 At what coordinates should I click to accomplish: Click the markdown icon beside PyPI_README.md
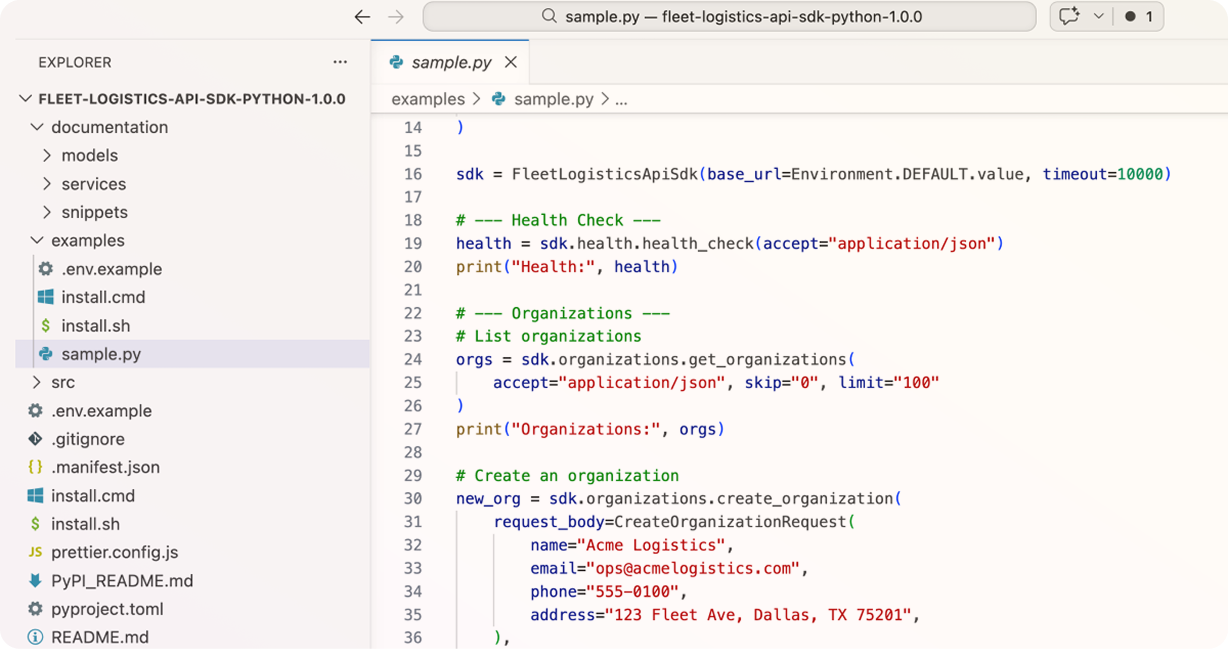[x=36, y=581]
